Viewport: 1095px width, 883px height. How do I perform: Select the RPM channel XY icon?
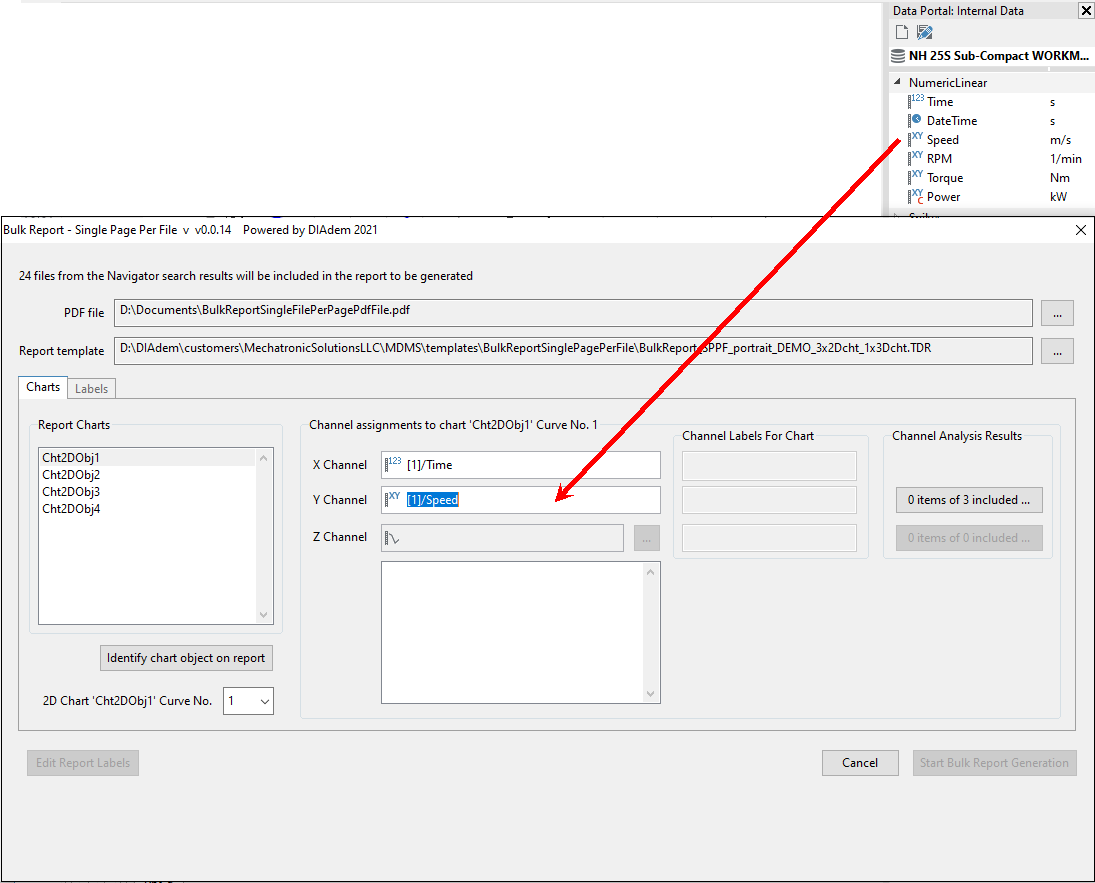pyautogui.click(x=916, y=158)
